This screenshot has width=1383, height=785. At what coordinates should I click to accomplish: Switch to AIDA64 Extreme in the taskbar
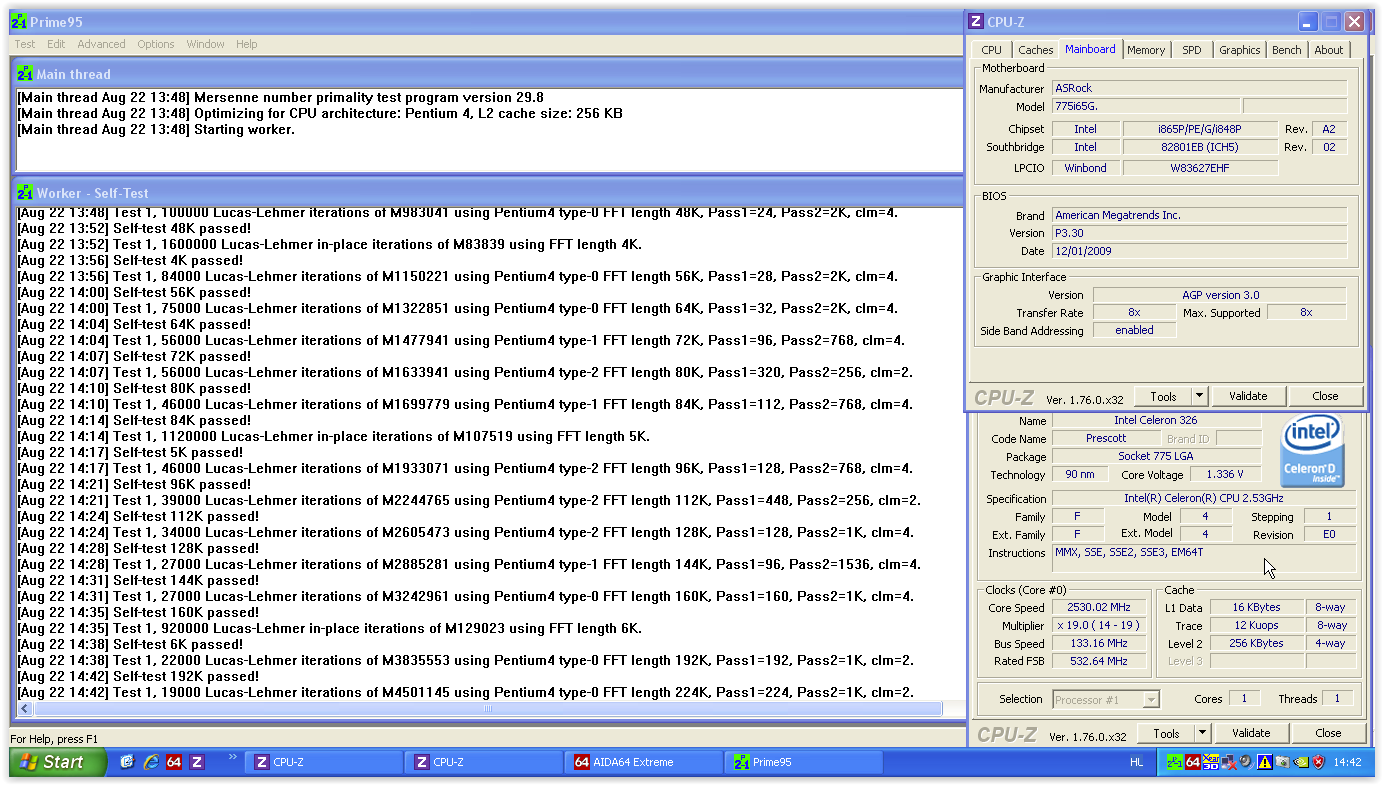[642, 762]
